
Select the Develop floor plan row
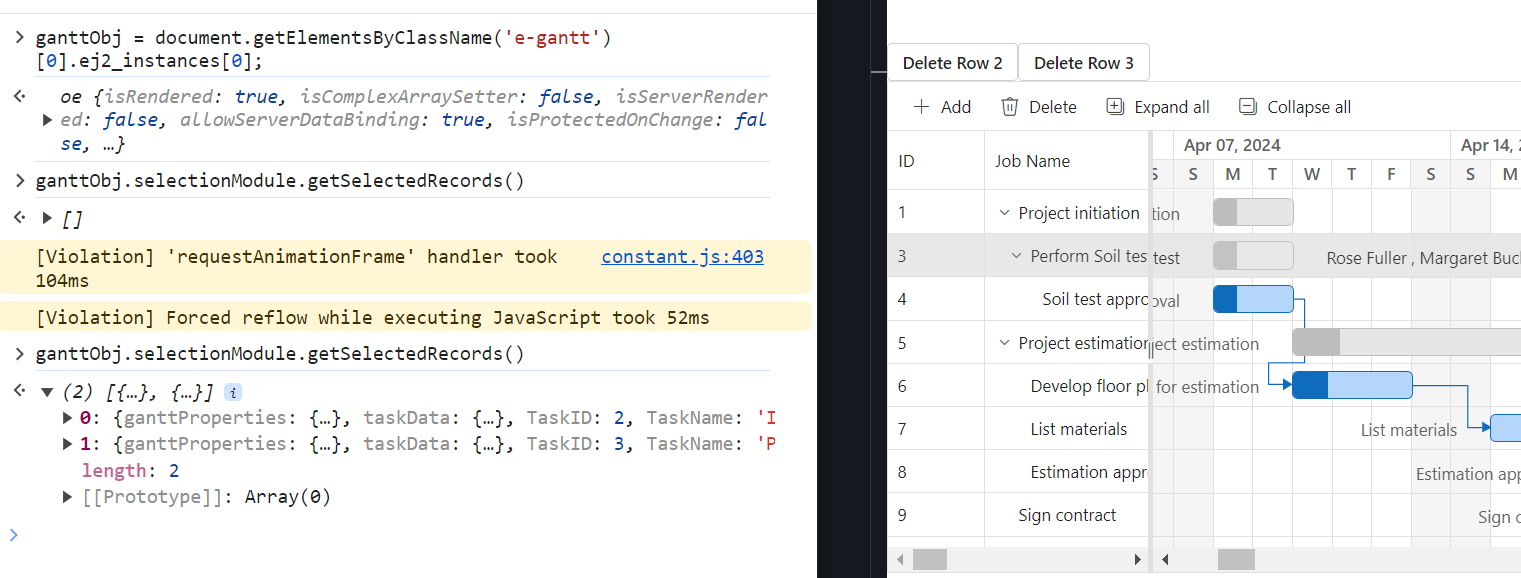pos(1017,386)
